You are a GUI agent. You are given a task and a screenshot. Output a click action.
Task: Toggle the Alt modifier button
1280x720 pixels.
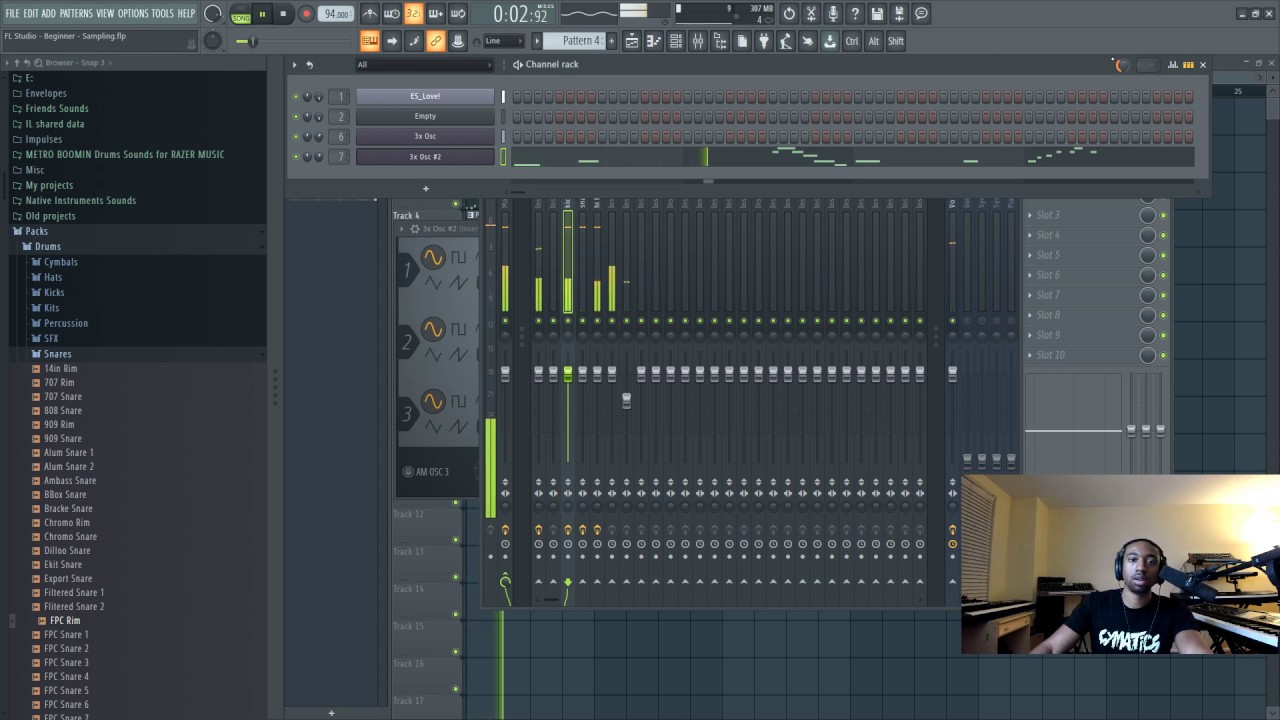coord(873,41)
